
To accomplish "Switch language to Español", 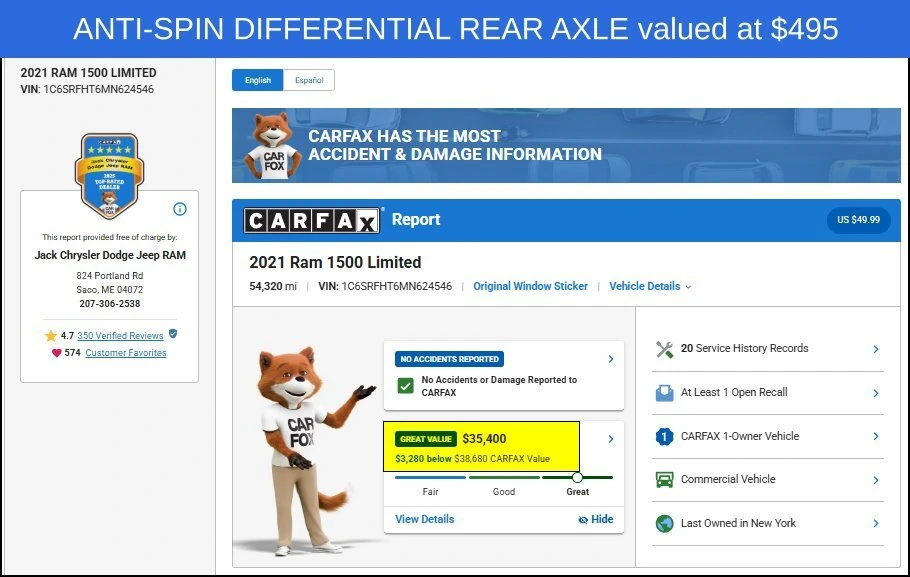I will pyautogui.click(x=309, y=80).
